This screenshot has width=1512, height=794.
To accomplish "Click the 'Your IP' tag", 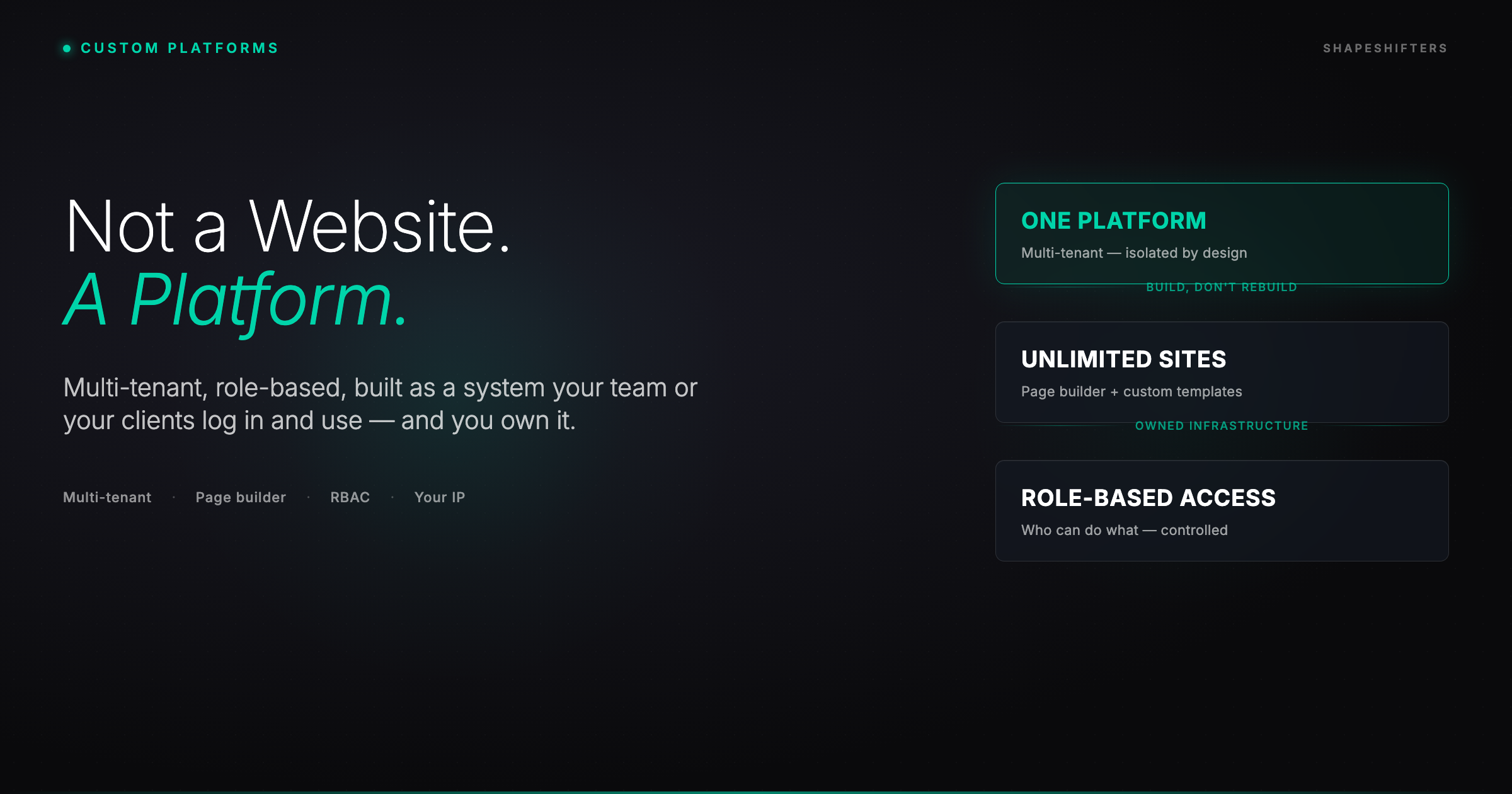I will point(440,497).
